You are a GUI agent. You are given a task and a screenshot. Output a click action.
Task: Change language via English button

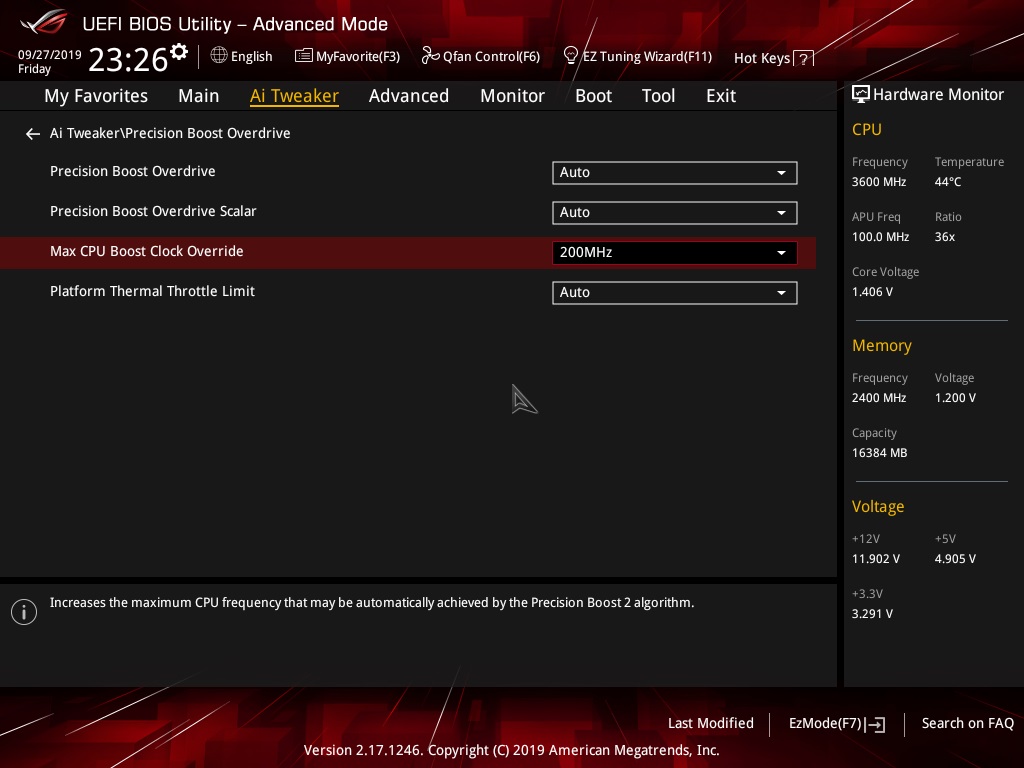pos(251,57)
